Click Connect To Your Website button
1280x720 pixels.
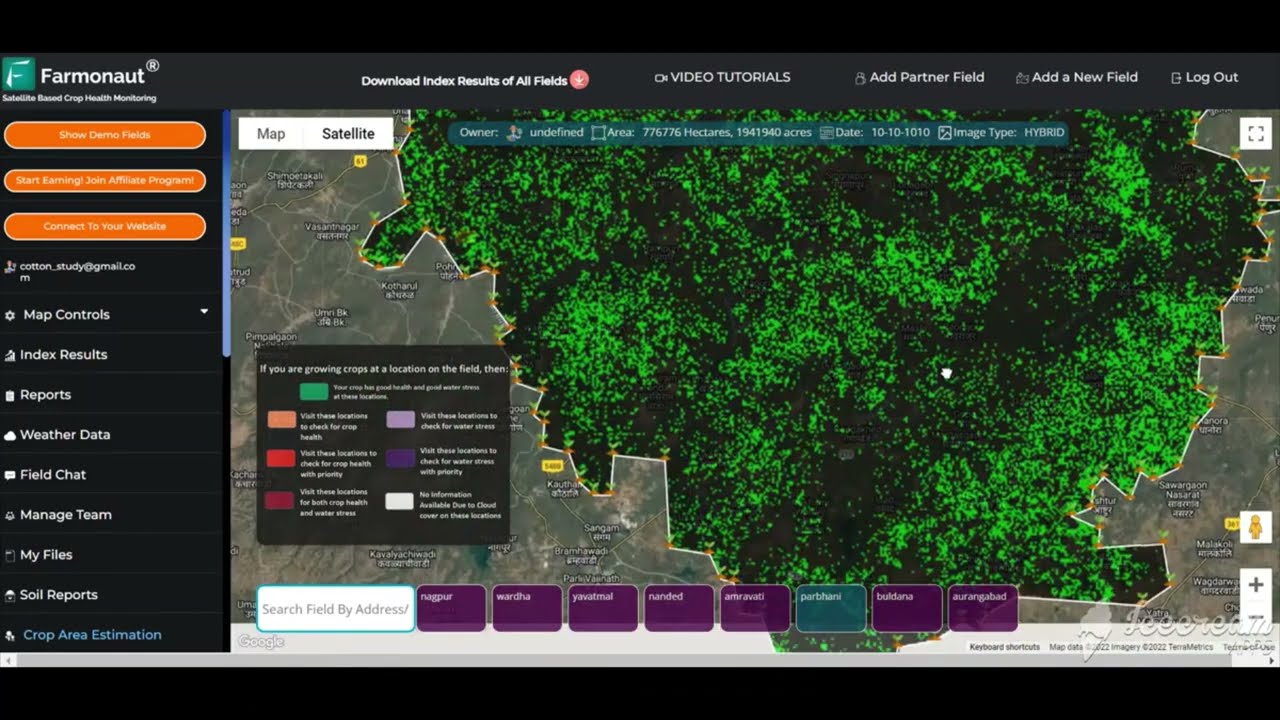tap(105, 226)
